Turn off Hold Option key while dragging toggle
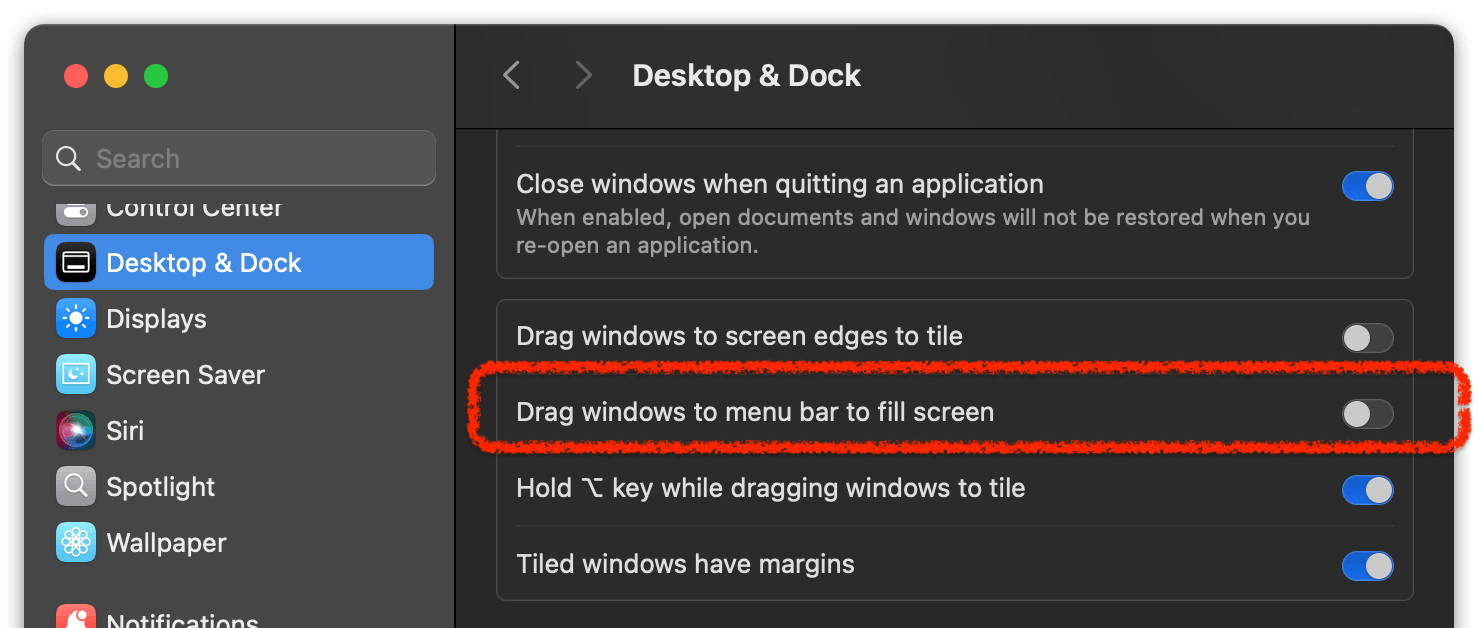Viewport: 1478px width, 628px height. (1367, 490)
